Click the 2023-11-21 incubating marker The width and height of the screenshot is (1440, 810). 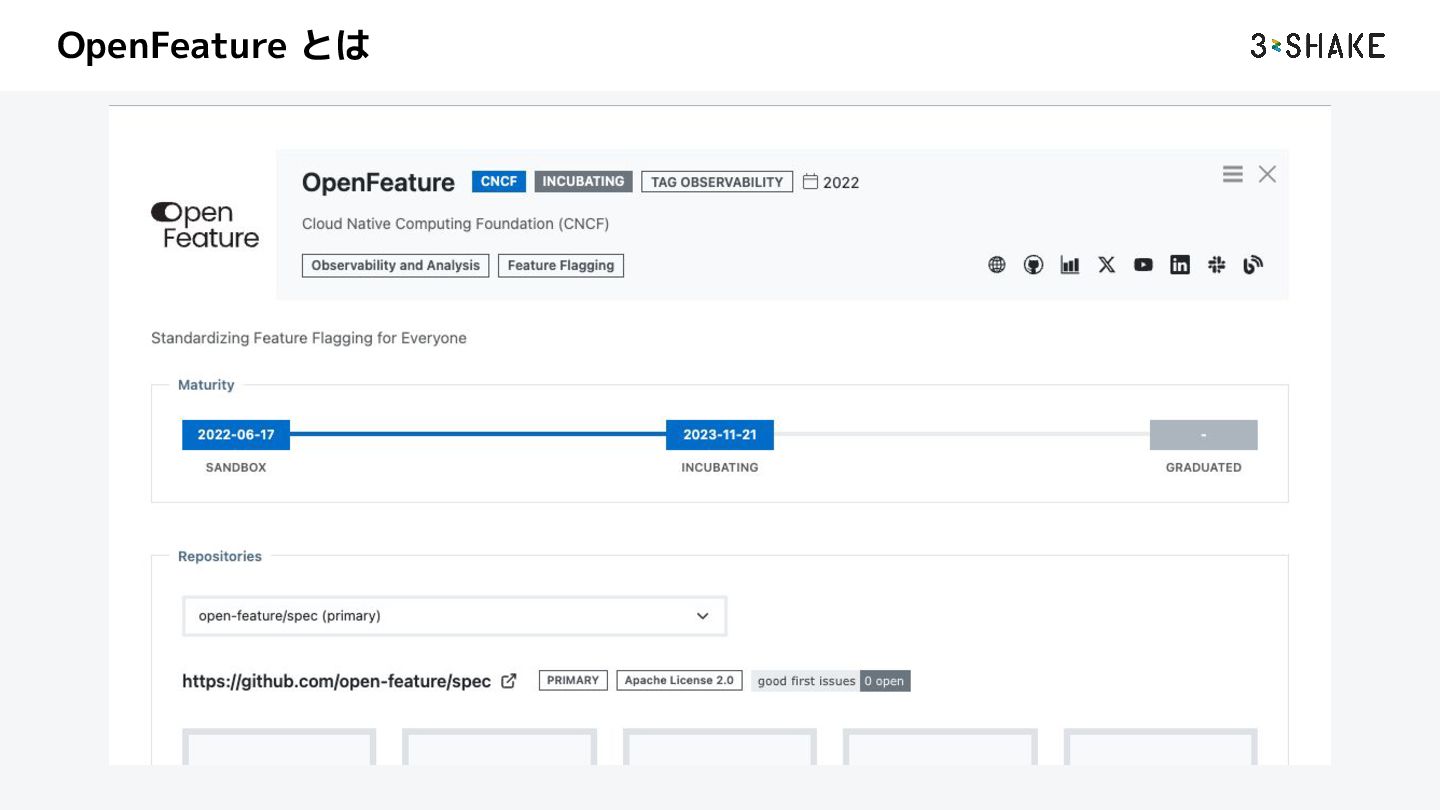[720, 435]
